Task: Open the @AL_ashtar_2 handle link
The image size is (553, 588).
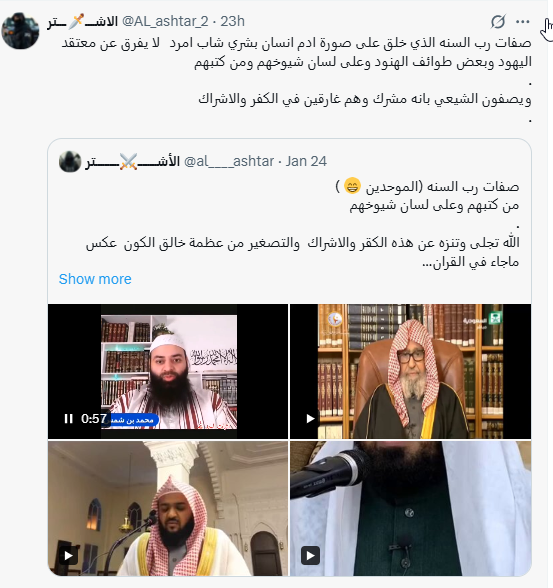Action: coord(165,21)
